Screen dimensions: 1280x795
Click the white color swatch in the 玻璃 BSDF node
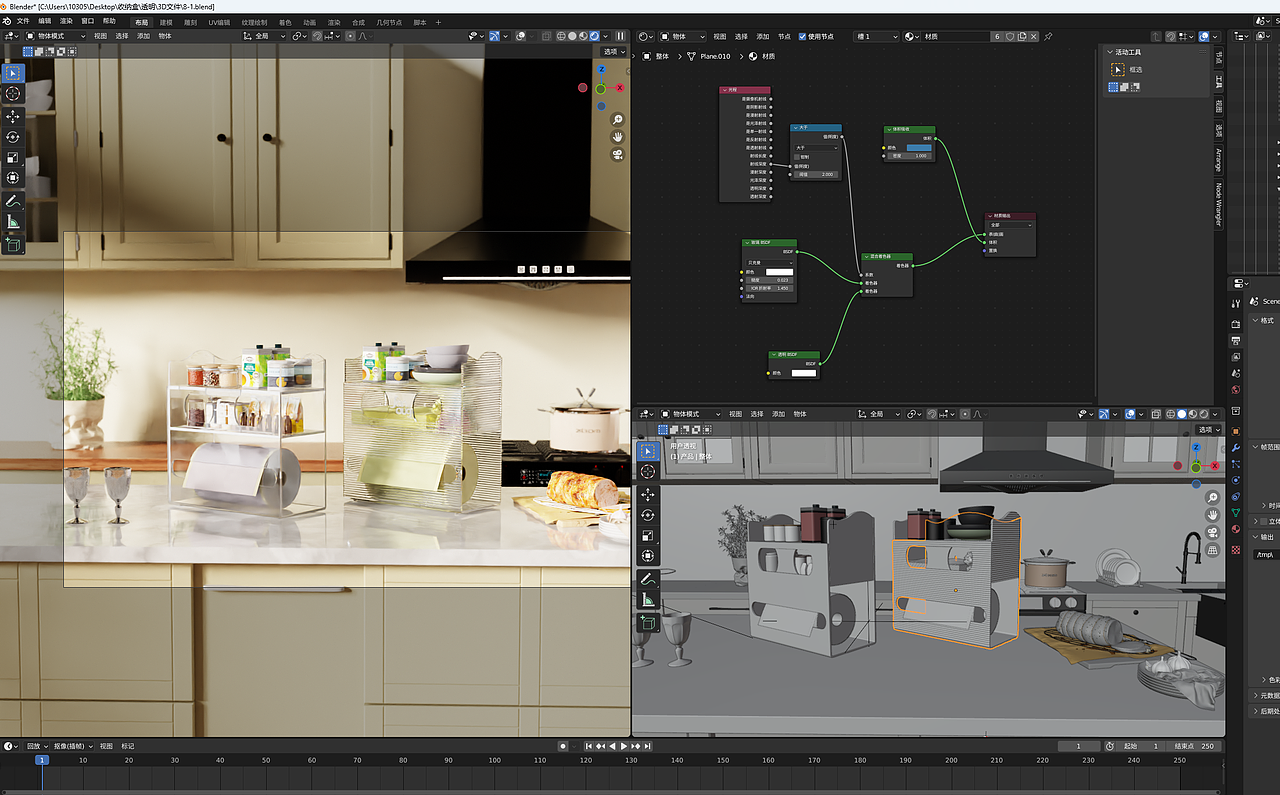coord(779,272)
